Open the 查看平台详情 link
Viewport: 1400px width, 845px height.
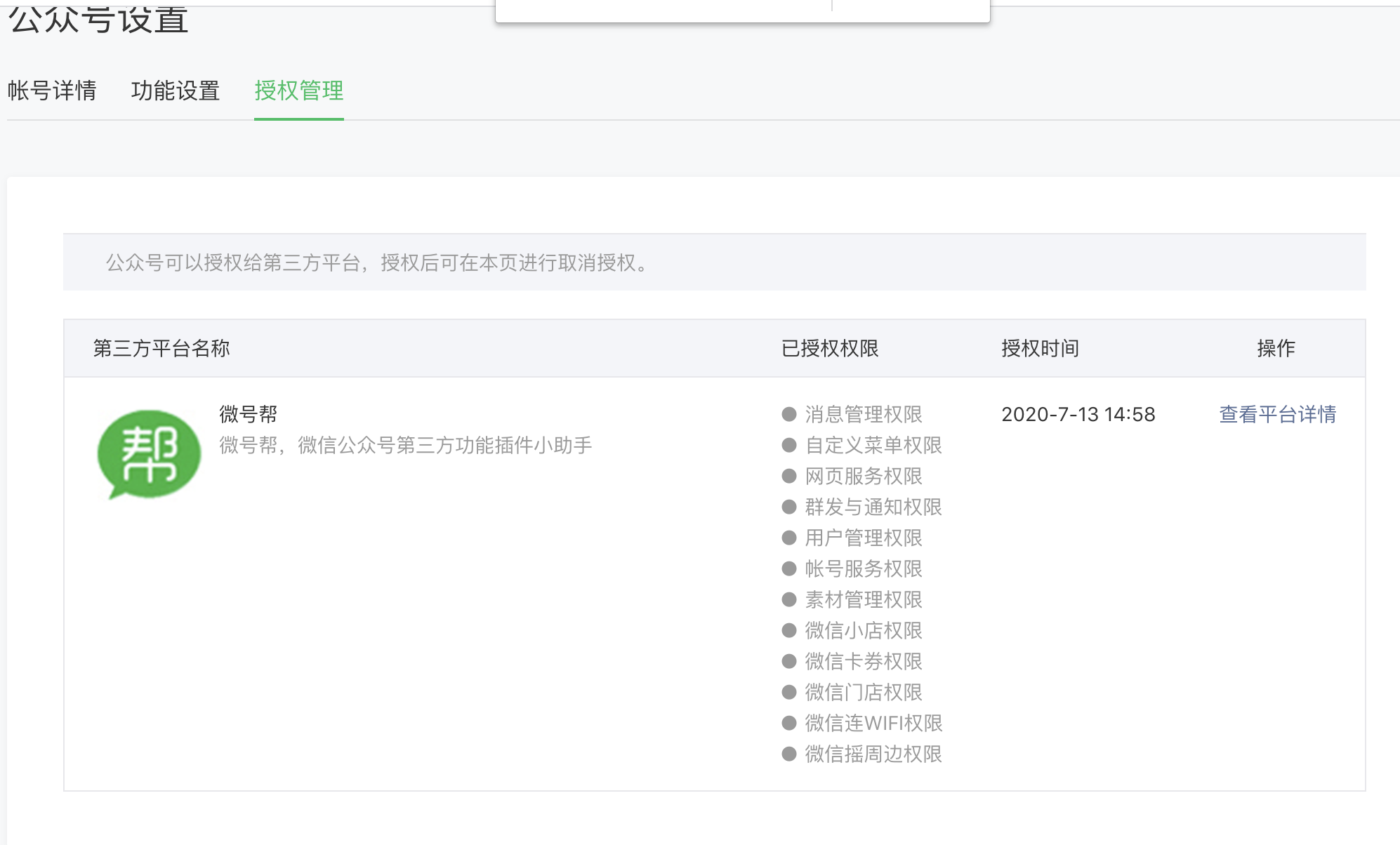pyautogui.click(x=1277, y=414)
